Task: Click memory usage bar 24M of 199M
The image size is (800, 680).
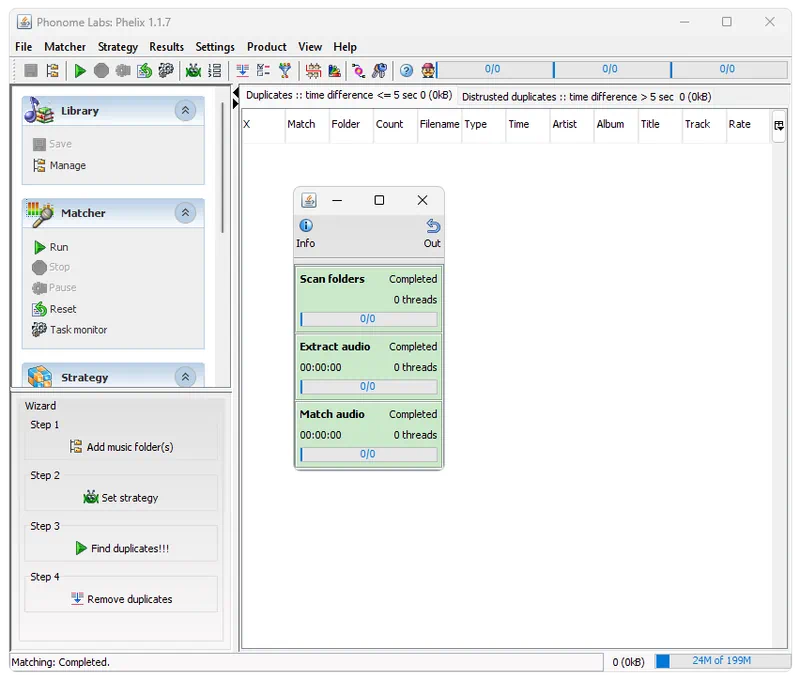Action: pyautogui.click(x=722, y=661)
